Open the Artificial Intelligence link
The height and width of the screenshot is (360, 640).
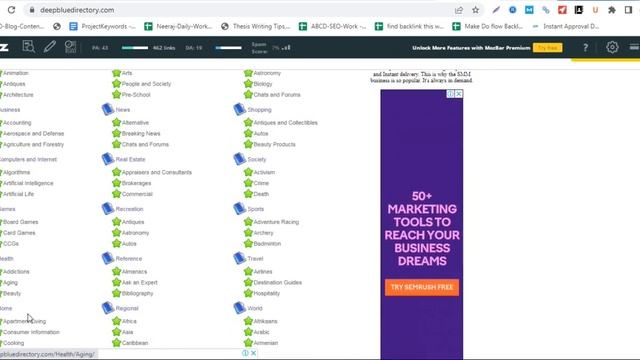pyautogui.click(x=28, y=183)
